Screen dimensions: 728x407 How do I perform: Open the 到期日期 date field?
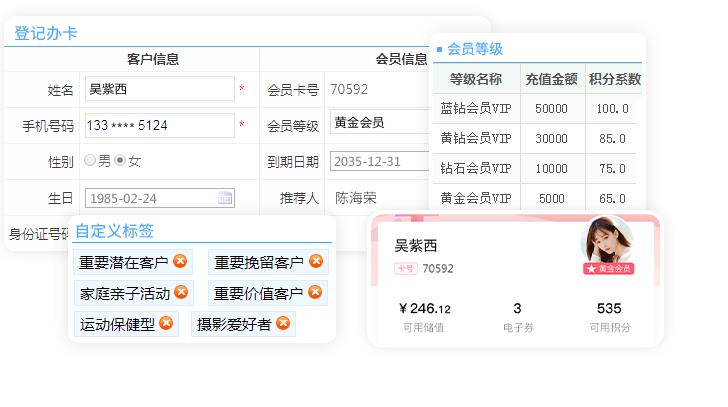tap(380, 161)
